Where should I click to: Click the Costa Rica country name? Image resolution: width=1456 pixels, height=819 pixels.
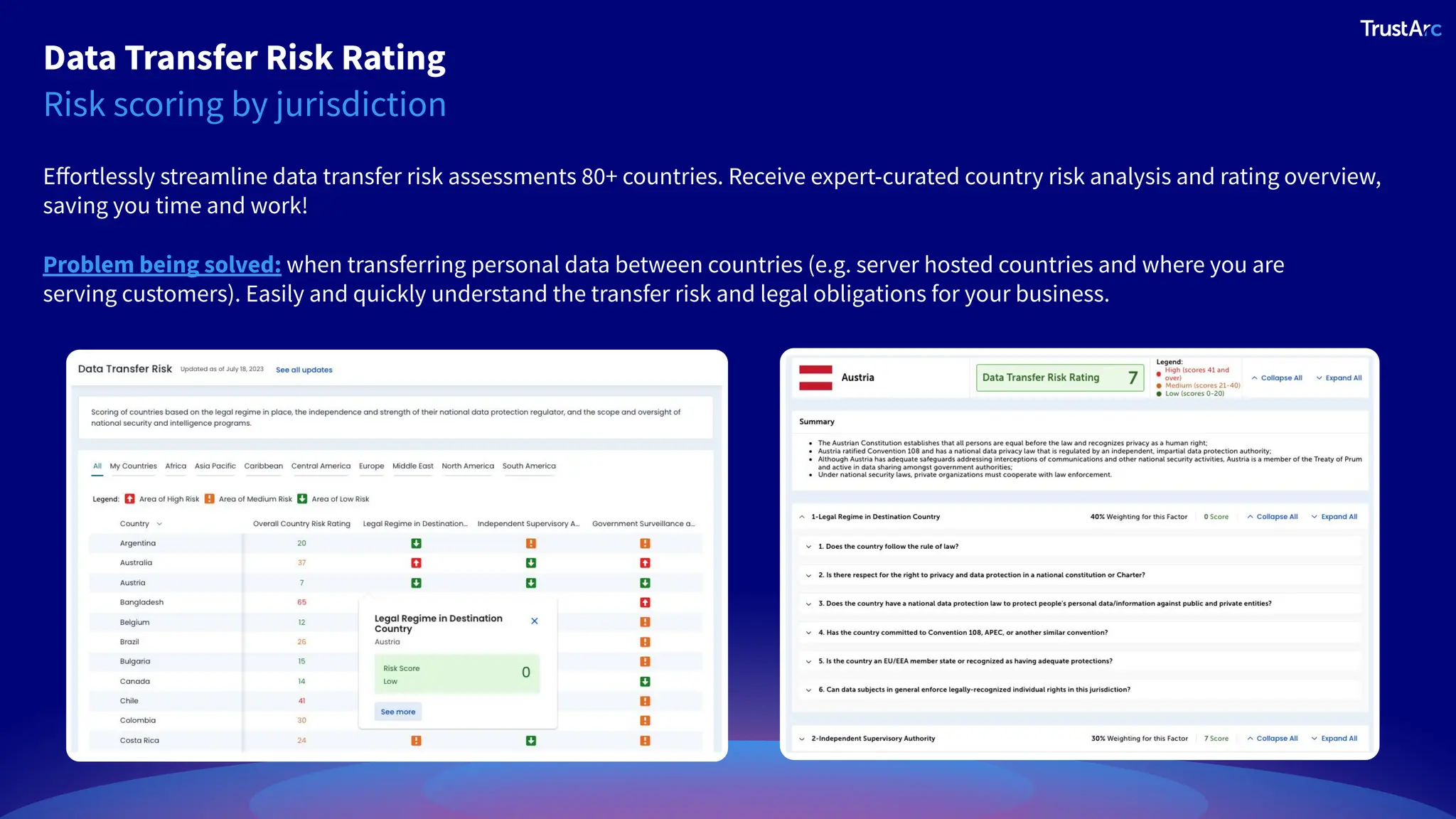pyautogui.click(x=139, y=741)
